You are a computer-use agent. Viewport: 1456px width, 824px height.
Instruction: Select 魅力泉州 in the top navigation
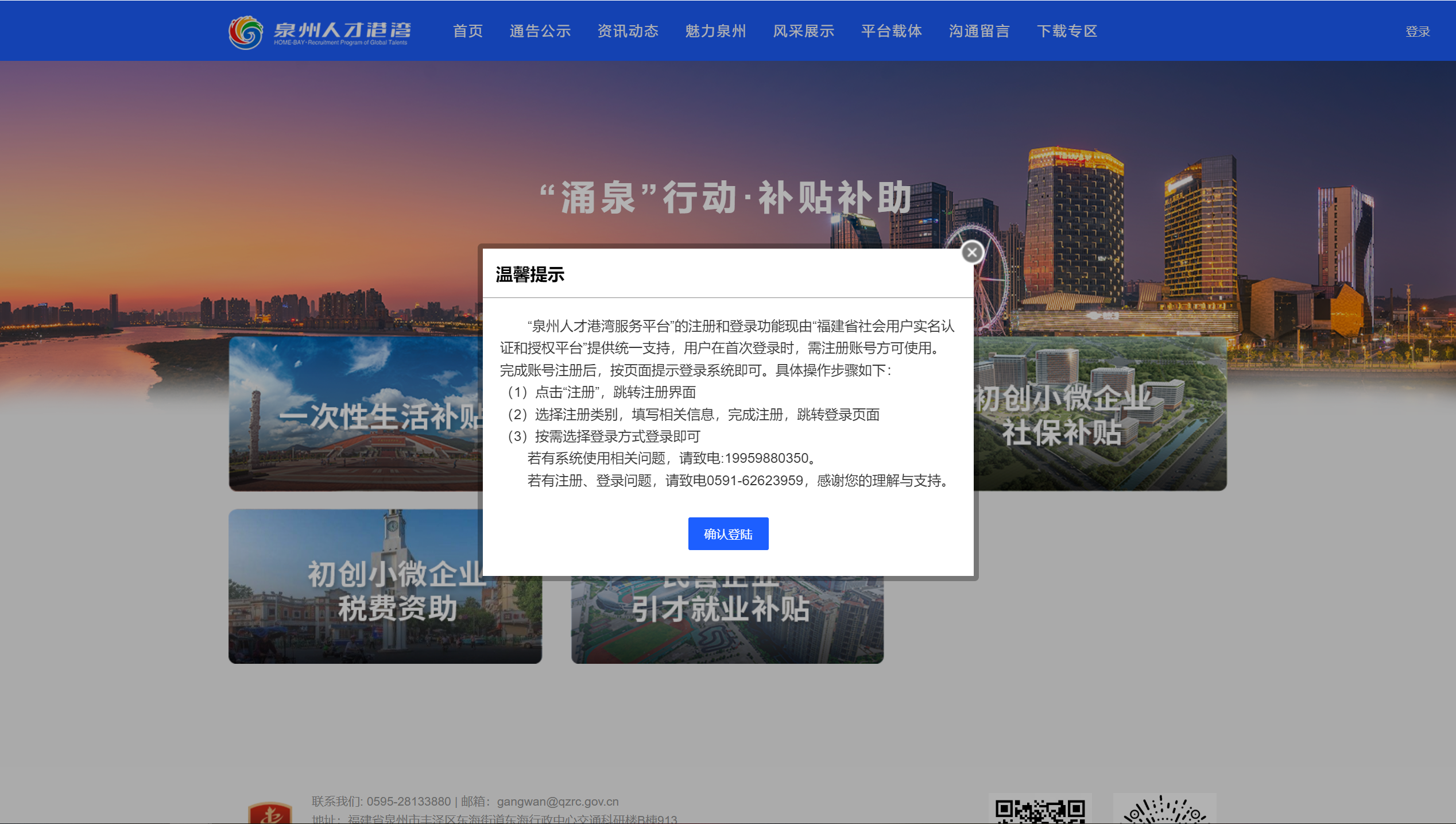point(715,31)
